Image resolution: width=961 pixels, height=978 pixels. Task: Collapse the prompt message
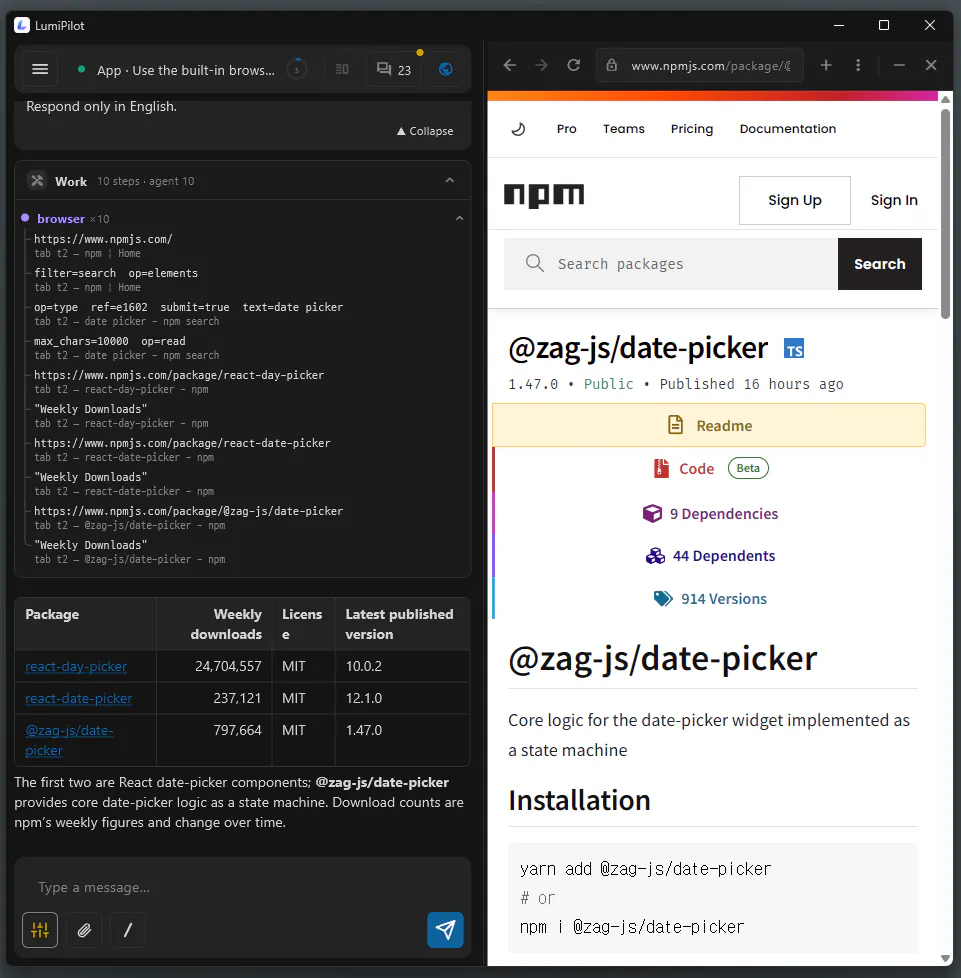tap(425, 131)
